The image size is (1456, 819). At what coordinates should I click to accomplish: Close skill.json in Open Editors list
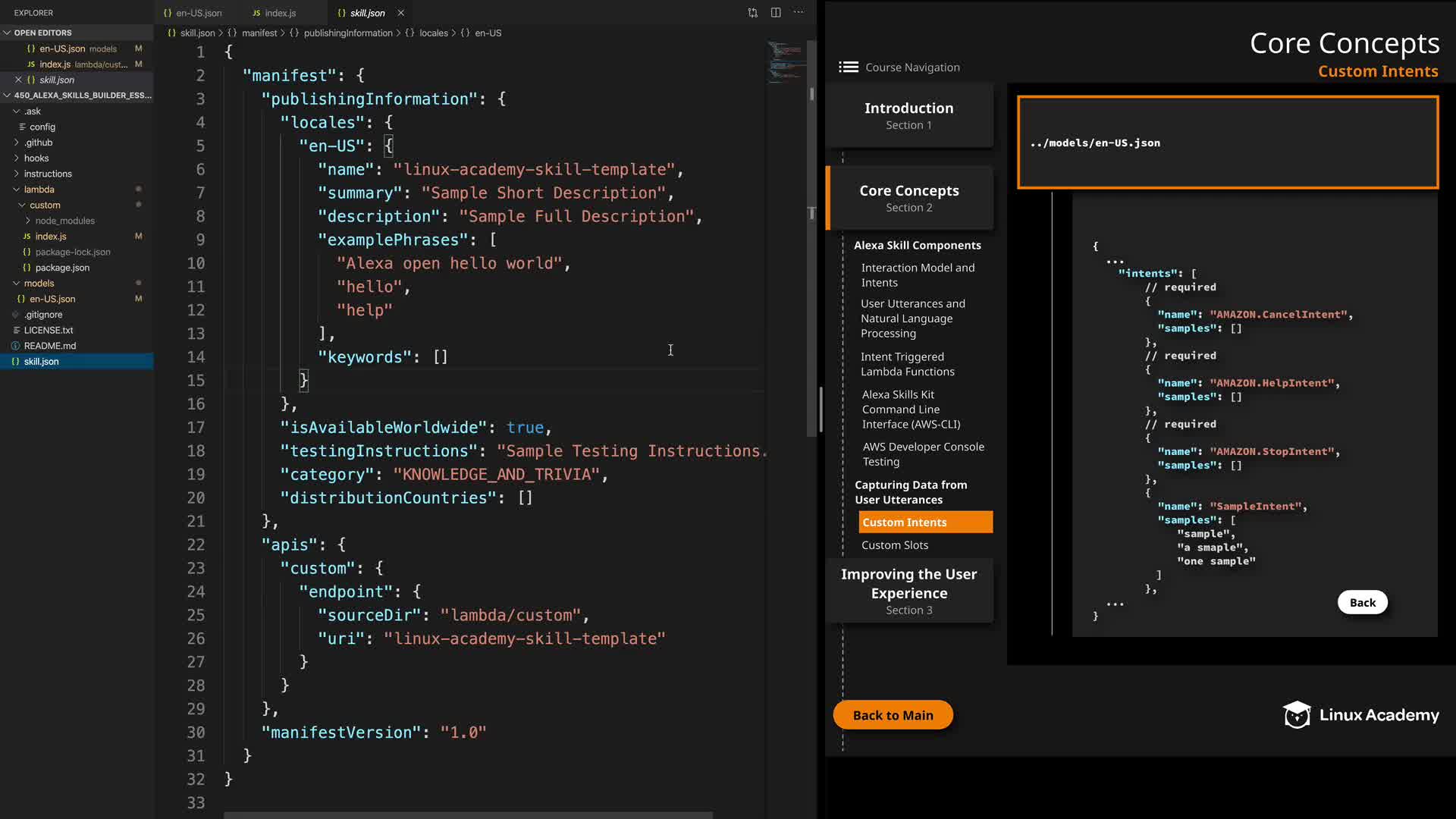click(18, 80)
